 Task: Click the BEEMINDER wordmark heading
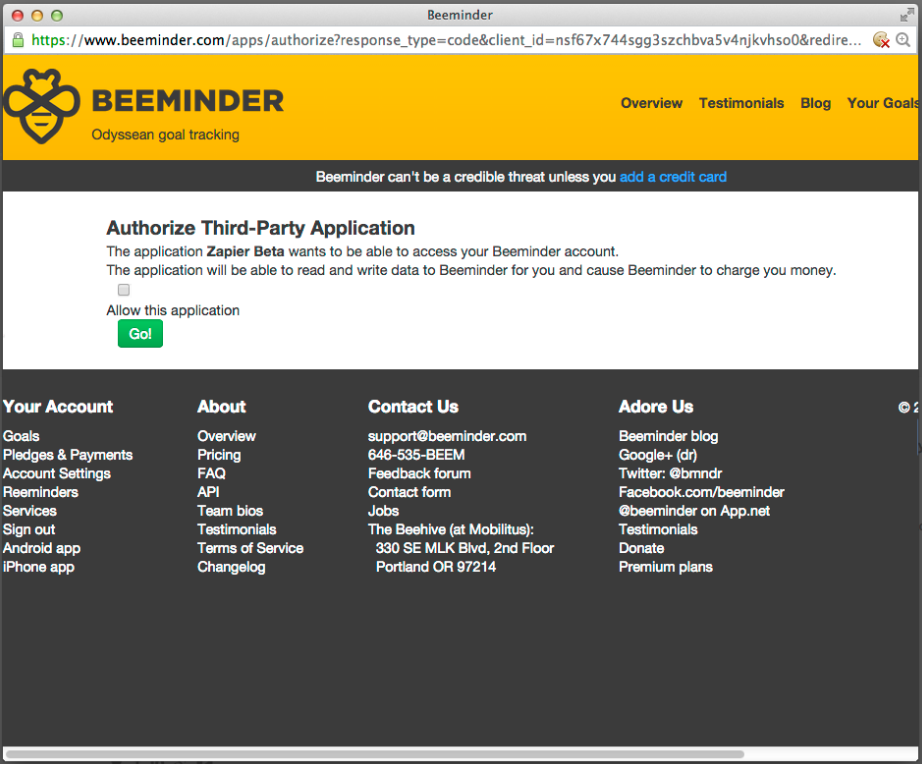coord(188,101)
